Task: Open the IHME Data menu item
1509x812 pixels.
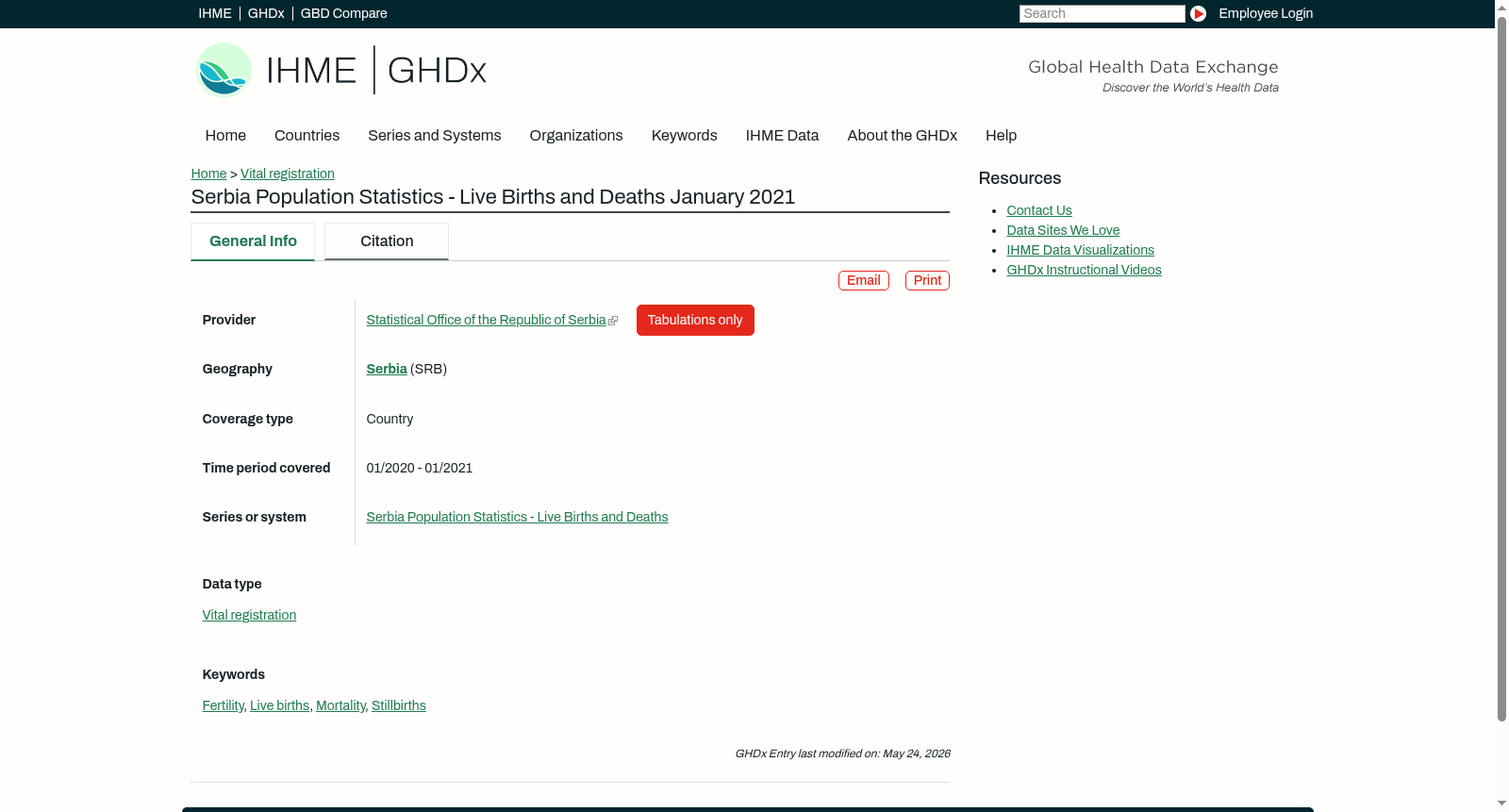Action: click(x=782, y=136)
